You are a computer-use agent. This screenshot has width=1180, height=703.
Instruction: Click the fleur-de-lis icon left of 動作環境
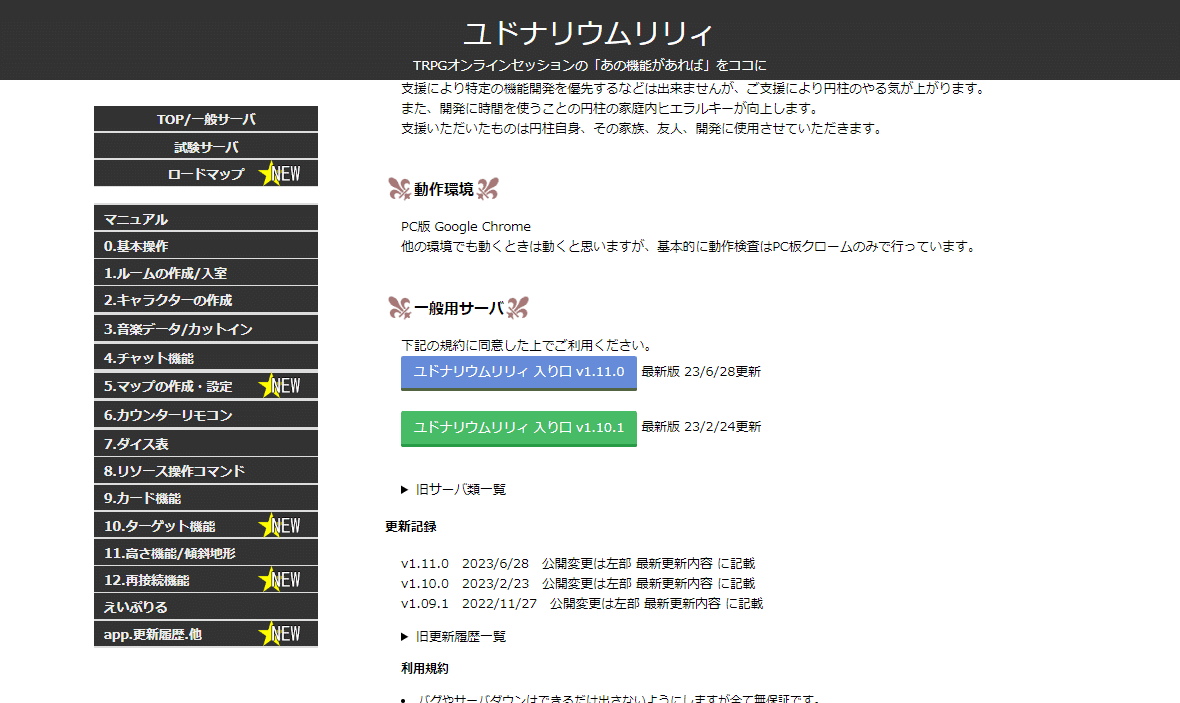coord(397,188)
